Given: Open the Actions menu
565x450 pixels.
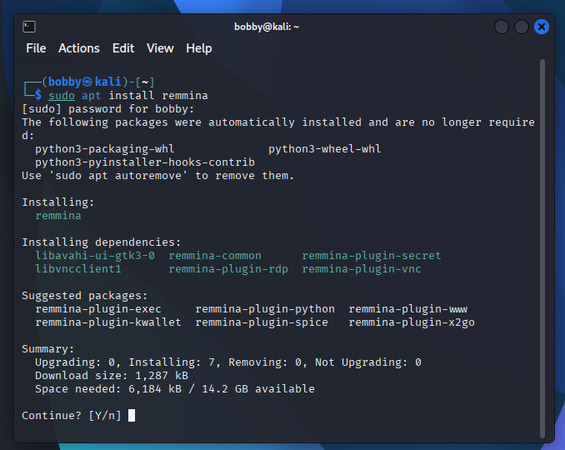Looking at the screenshot, I should point(79,48).
